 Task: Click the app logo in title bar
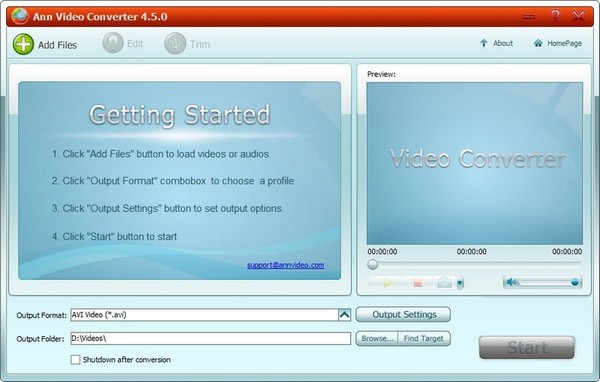(x=20, y=16)
